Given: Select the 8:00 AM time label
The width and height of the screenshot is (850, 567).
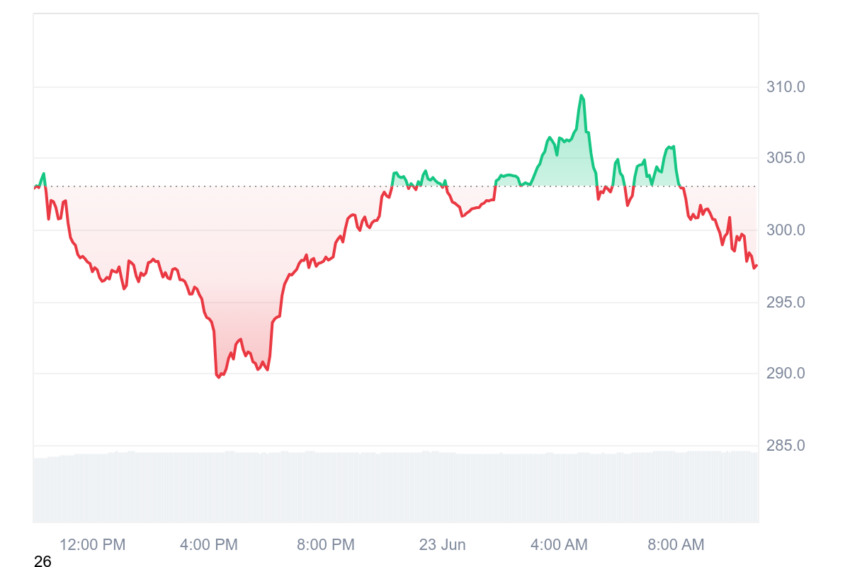Looking at the screenshot, I should click(x=676, y=544).
